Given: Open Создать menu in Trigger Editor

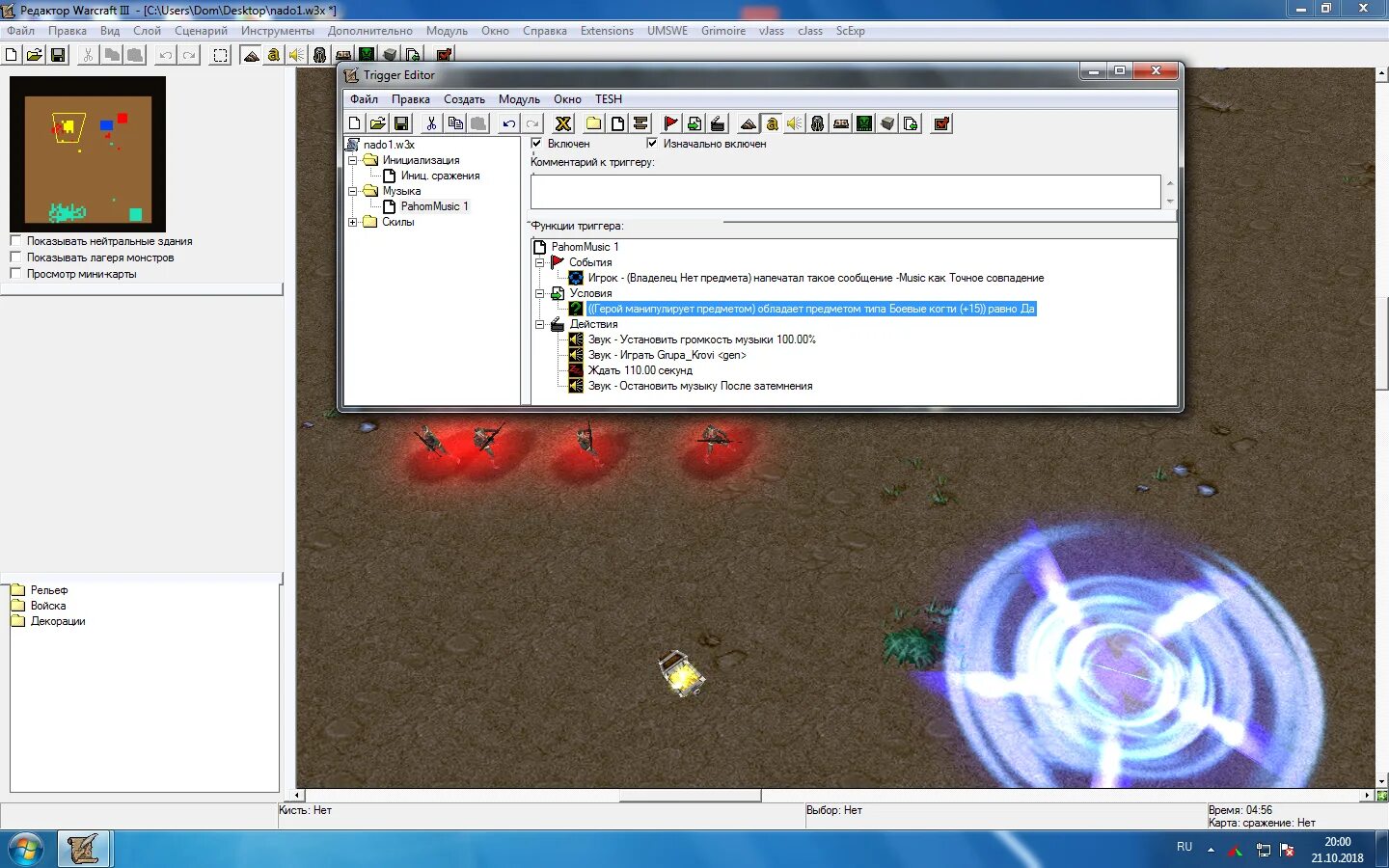Looking at the screenshot, I should click(x=464, y=99).
